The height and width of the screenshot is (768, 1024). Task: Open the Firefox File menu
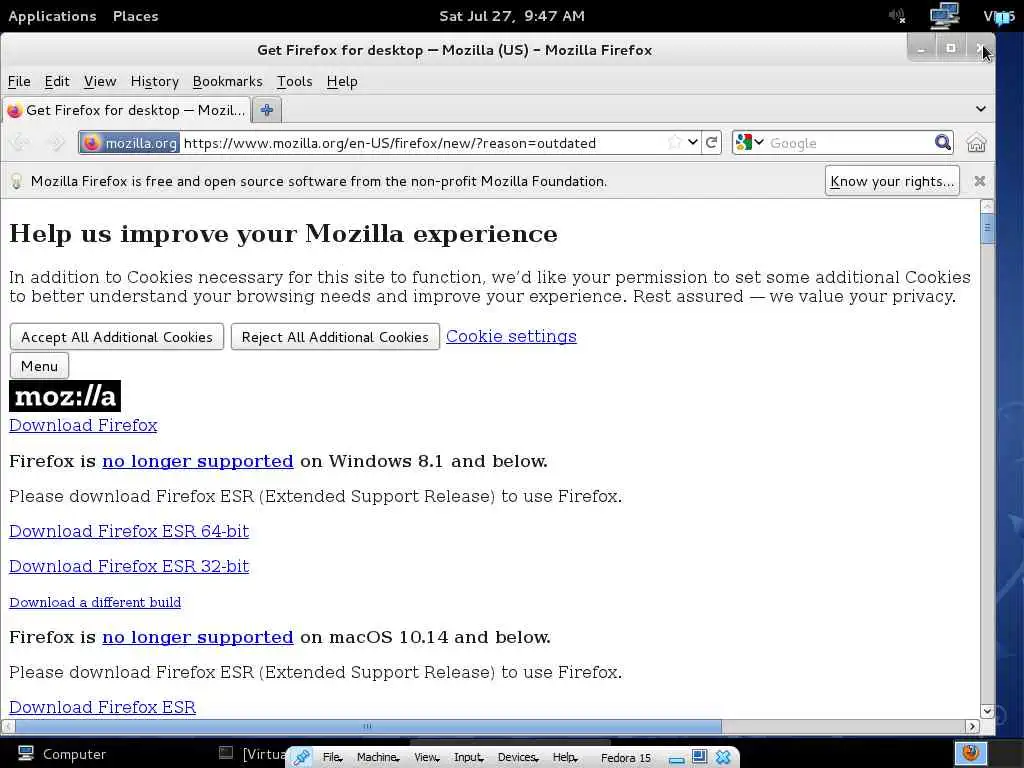tap(19, 82)
